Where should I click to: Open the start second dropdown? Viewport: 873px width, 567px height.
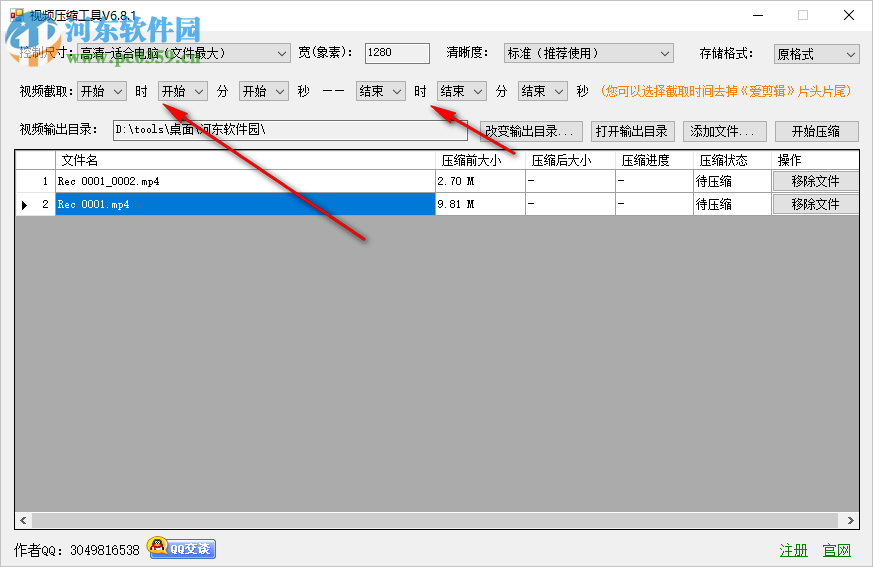tap(264, 91)
